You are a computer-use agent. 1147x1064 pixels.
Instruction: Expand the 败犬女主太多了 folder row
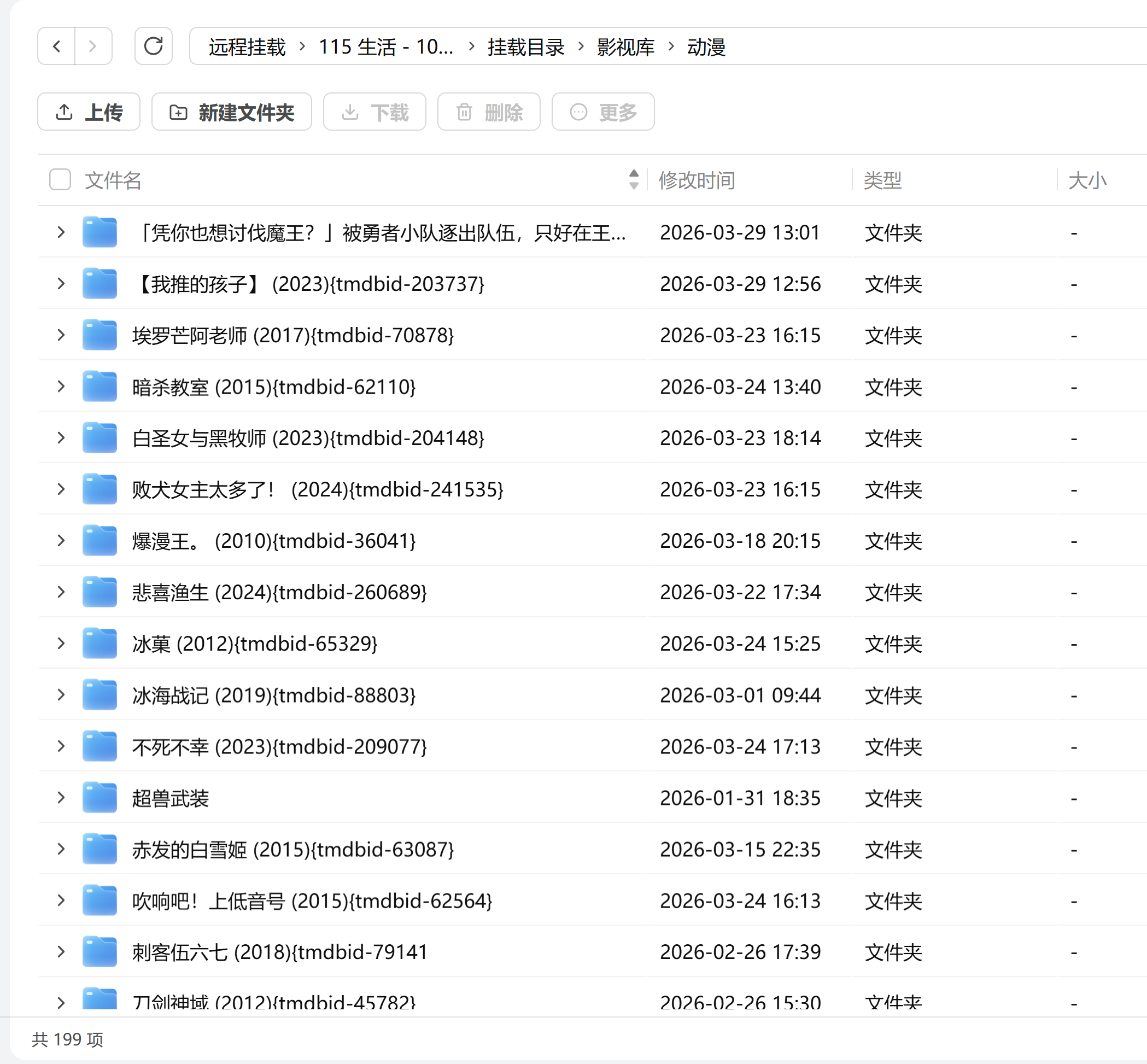coord(61,489)
